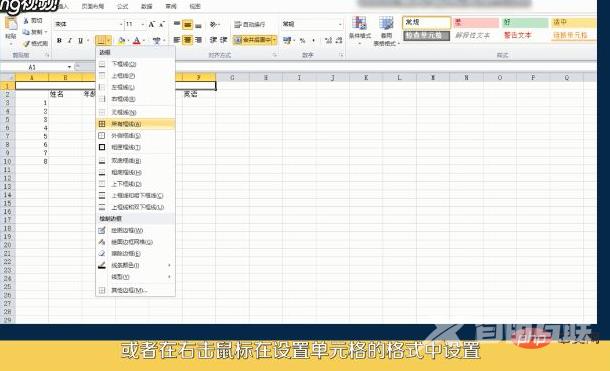This screenshot has width=610, height=371.
Task: Click the Borders button in Font group
Action: point(100,40)
